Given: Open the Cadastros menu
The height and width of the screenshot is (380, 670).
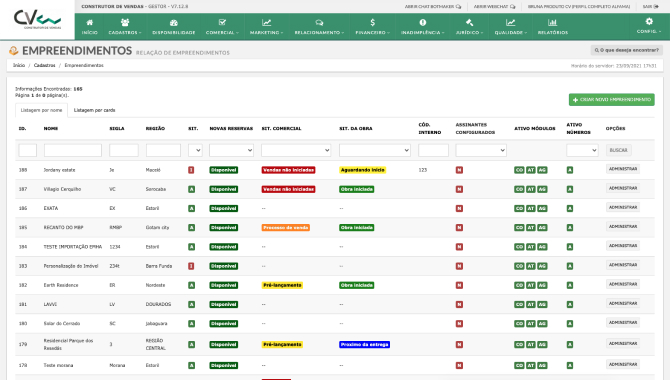Looking at the screenshot, I should point(125,27).
